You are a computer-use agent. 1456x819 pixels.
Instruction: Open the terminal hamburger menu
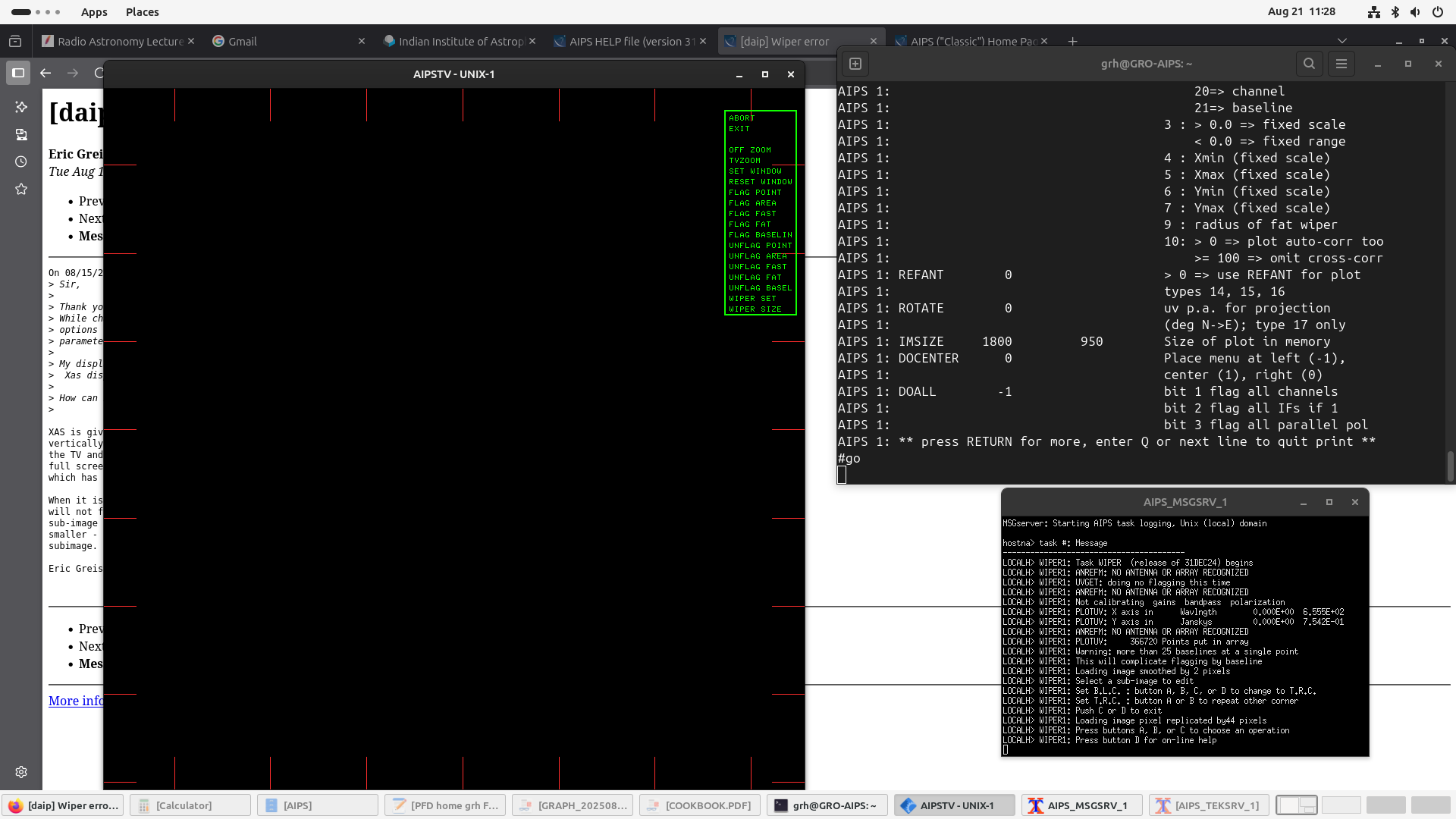point(1341,64)
